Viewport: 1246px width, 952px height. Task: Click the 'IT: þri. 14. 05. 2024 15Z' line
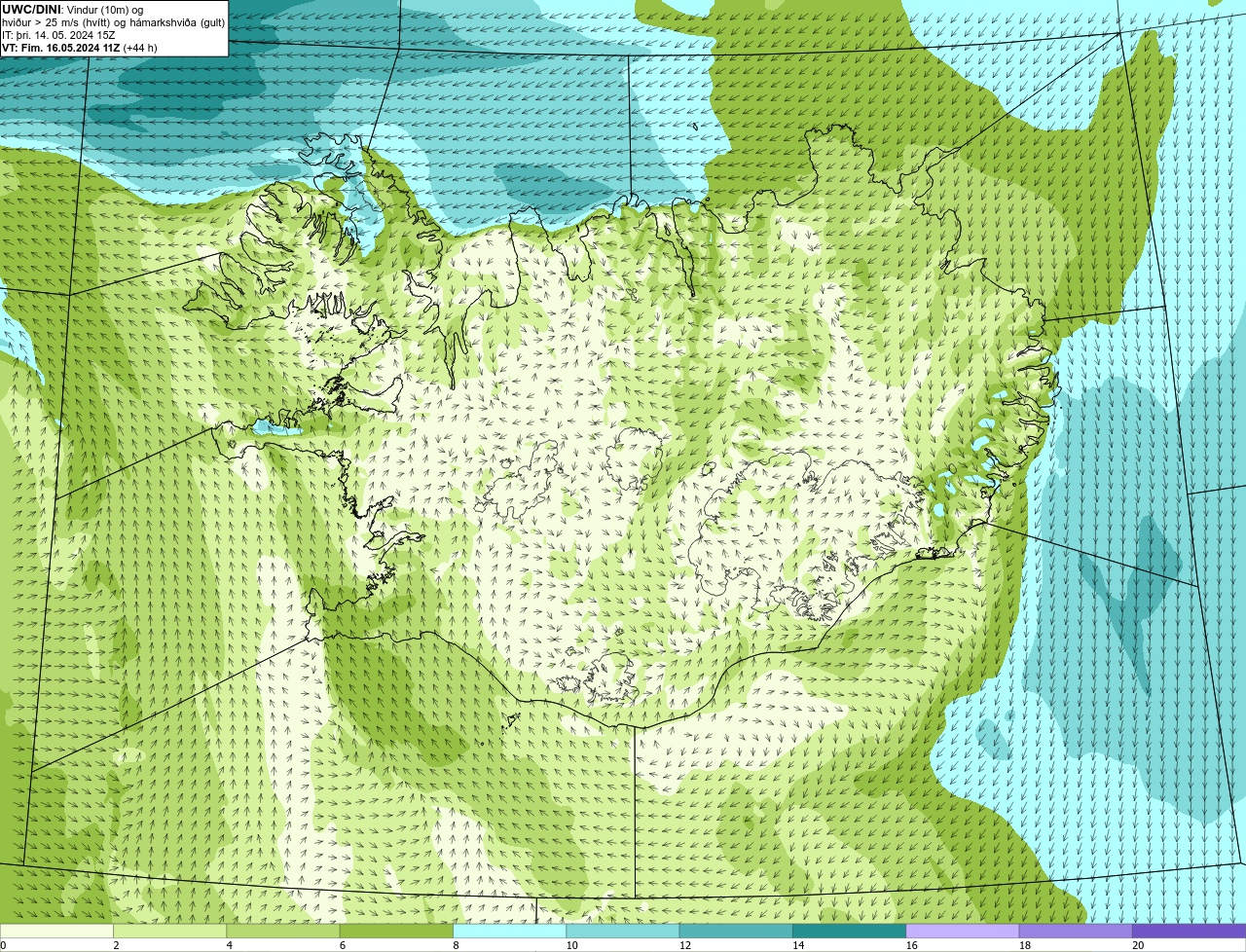tap(58, 35)
